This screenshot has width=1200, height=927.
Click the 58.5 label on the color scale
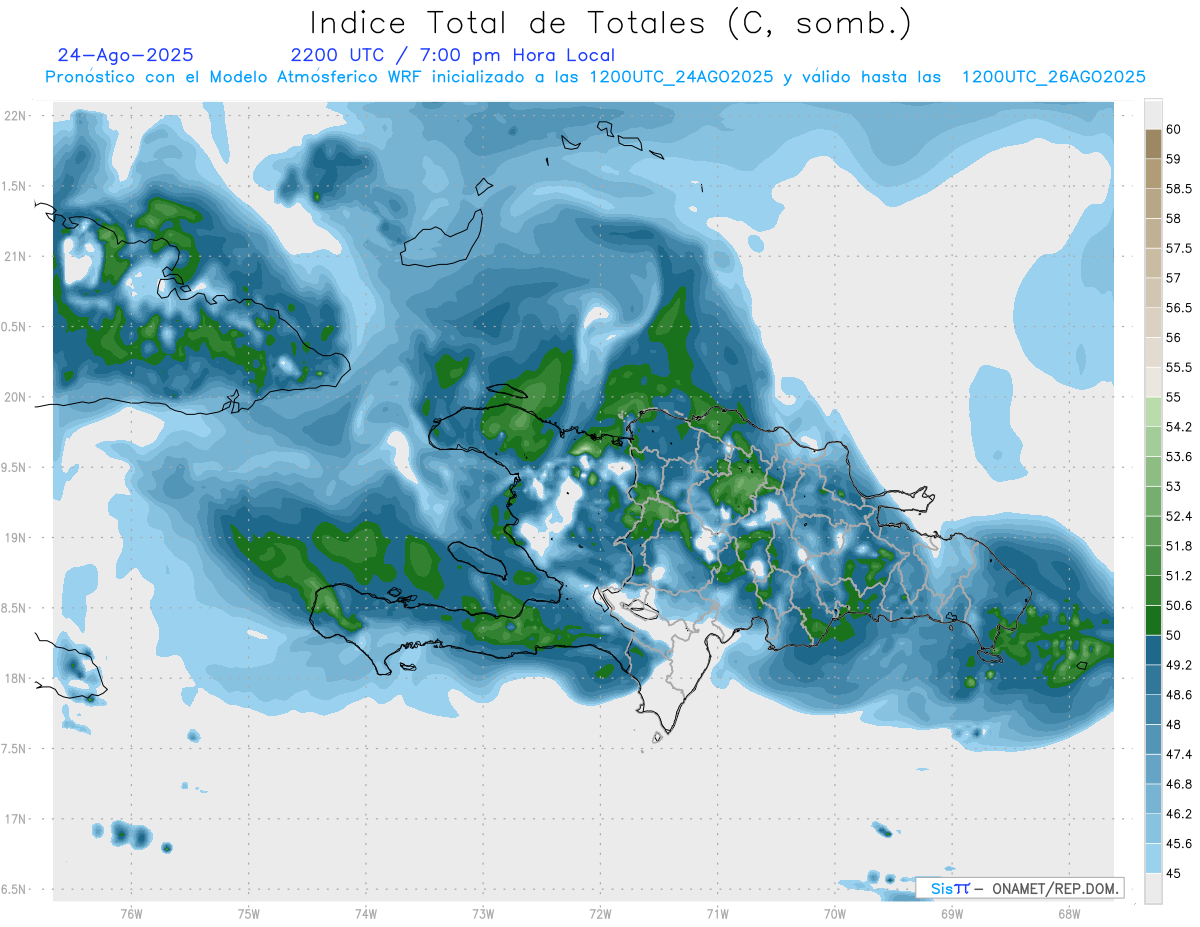point(1178,189)
